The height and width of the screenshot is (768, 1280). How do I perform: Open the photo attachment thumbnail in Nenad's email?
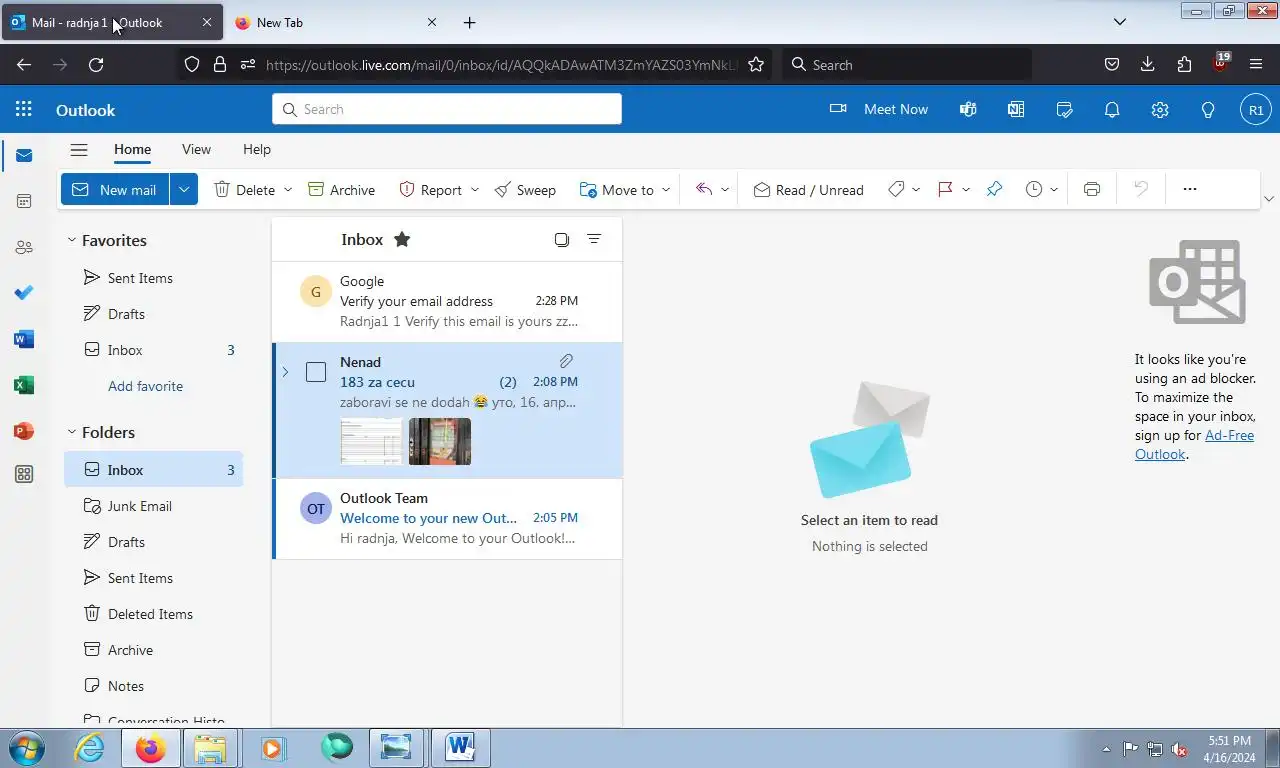[x=440, y=441]
